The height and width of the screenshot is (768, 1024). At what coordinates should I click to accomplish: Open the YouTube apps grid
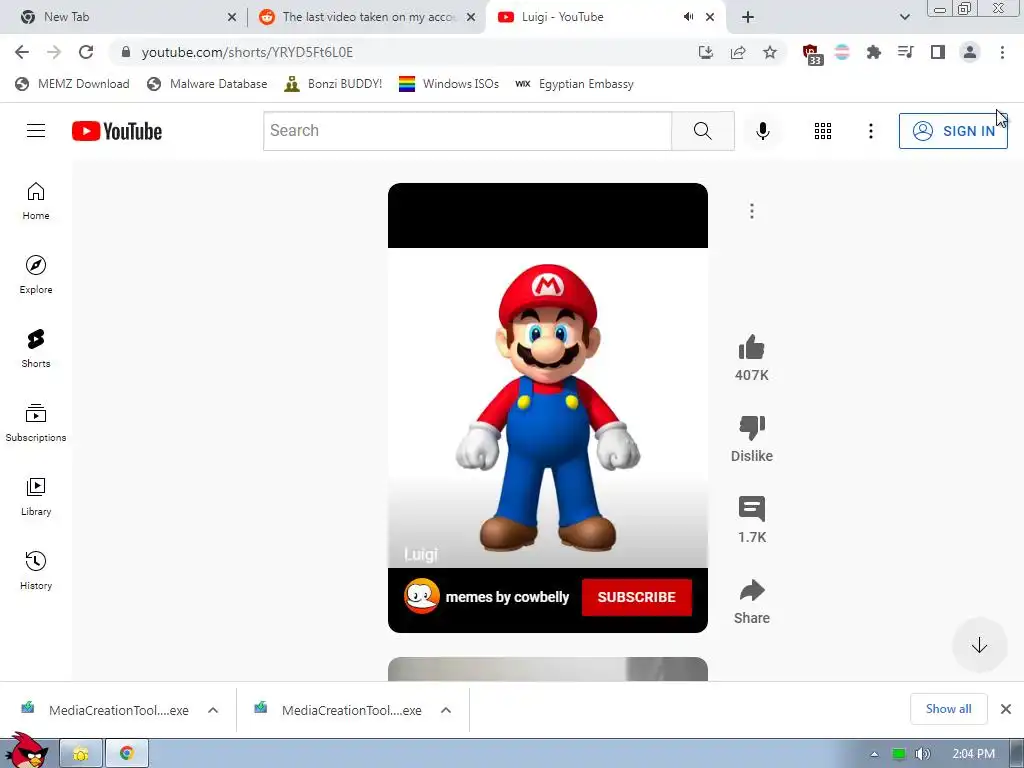823,131
